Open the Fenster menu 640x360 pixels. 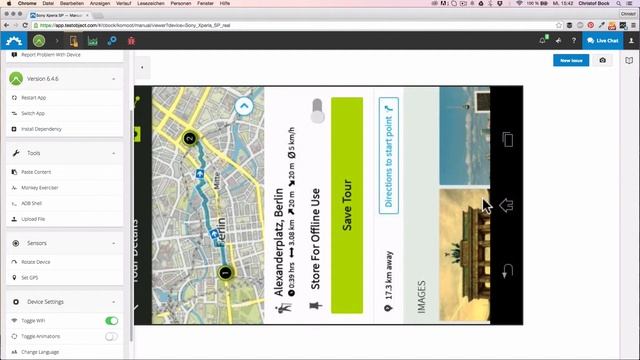(x=205, y=3)
